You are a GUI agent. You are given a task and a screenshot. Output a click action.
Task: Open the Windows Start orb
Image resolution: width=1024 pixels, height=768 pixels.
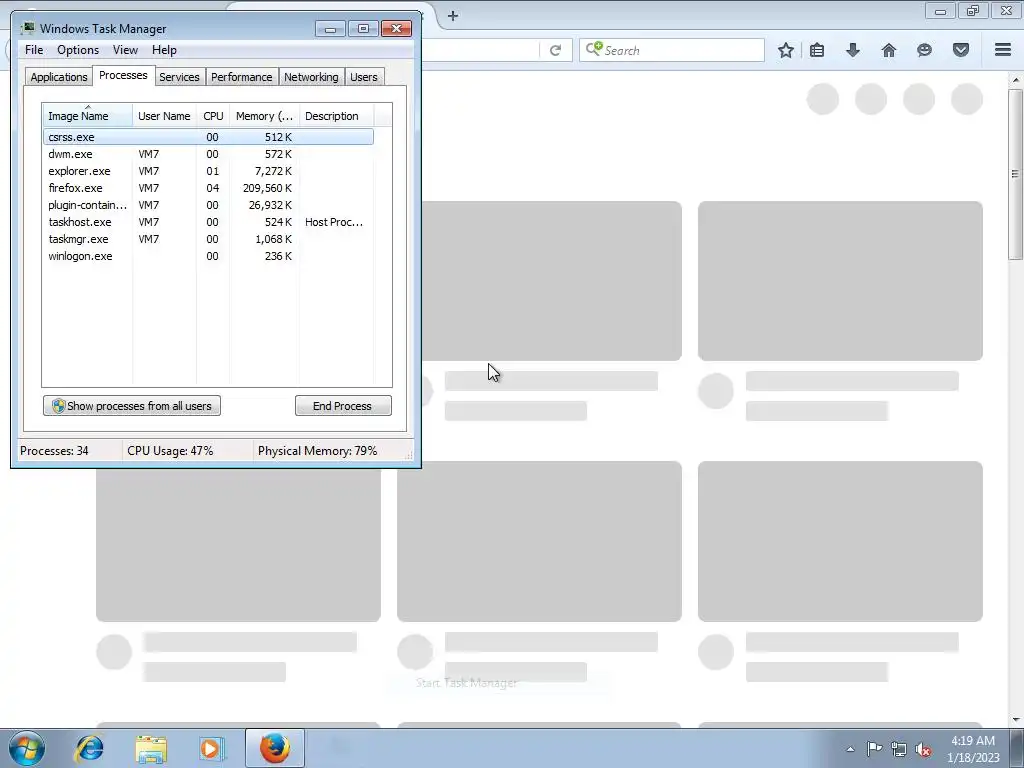[27, 748]
